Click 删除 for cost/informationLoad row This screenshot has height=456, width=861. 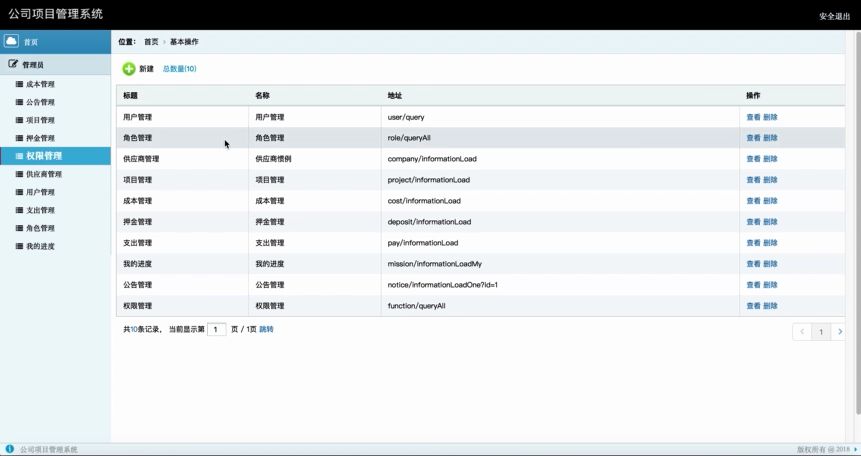[770, 201]
